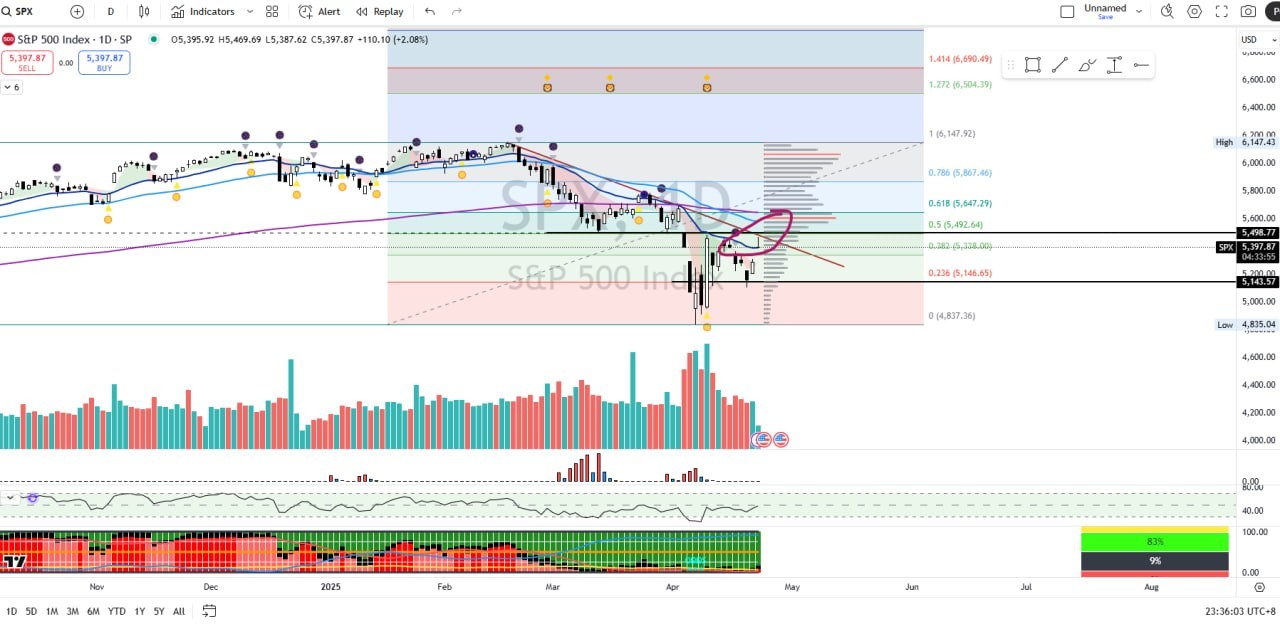This screenshot has width=1280, height=624.
Task: Click the second US flag economic event icon
Action: 781,439
